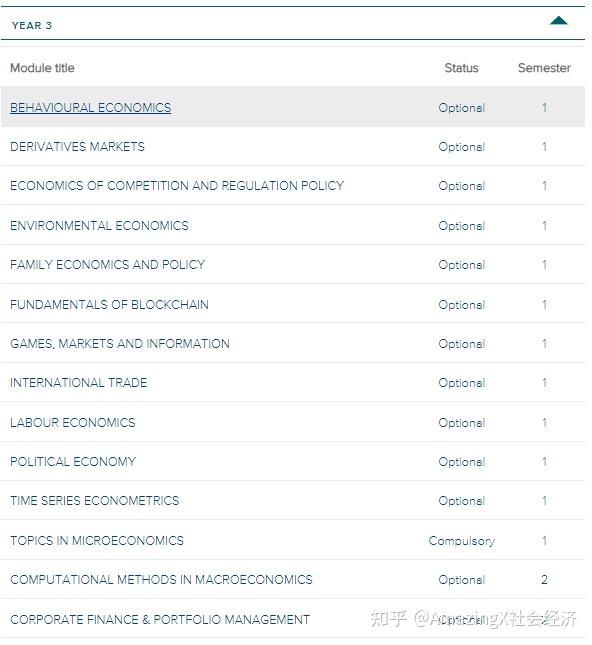Screen dimensions: 592x645
Task: Click the Compulsory status of Topics in Microeconomics
Action: point(462,541)
